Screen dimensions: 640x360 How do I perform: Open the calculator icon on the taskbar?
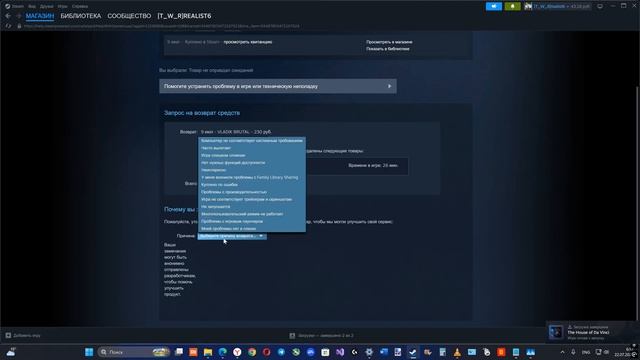[442, 352]
